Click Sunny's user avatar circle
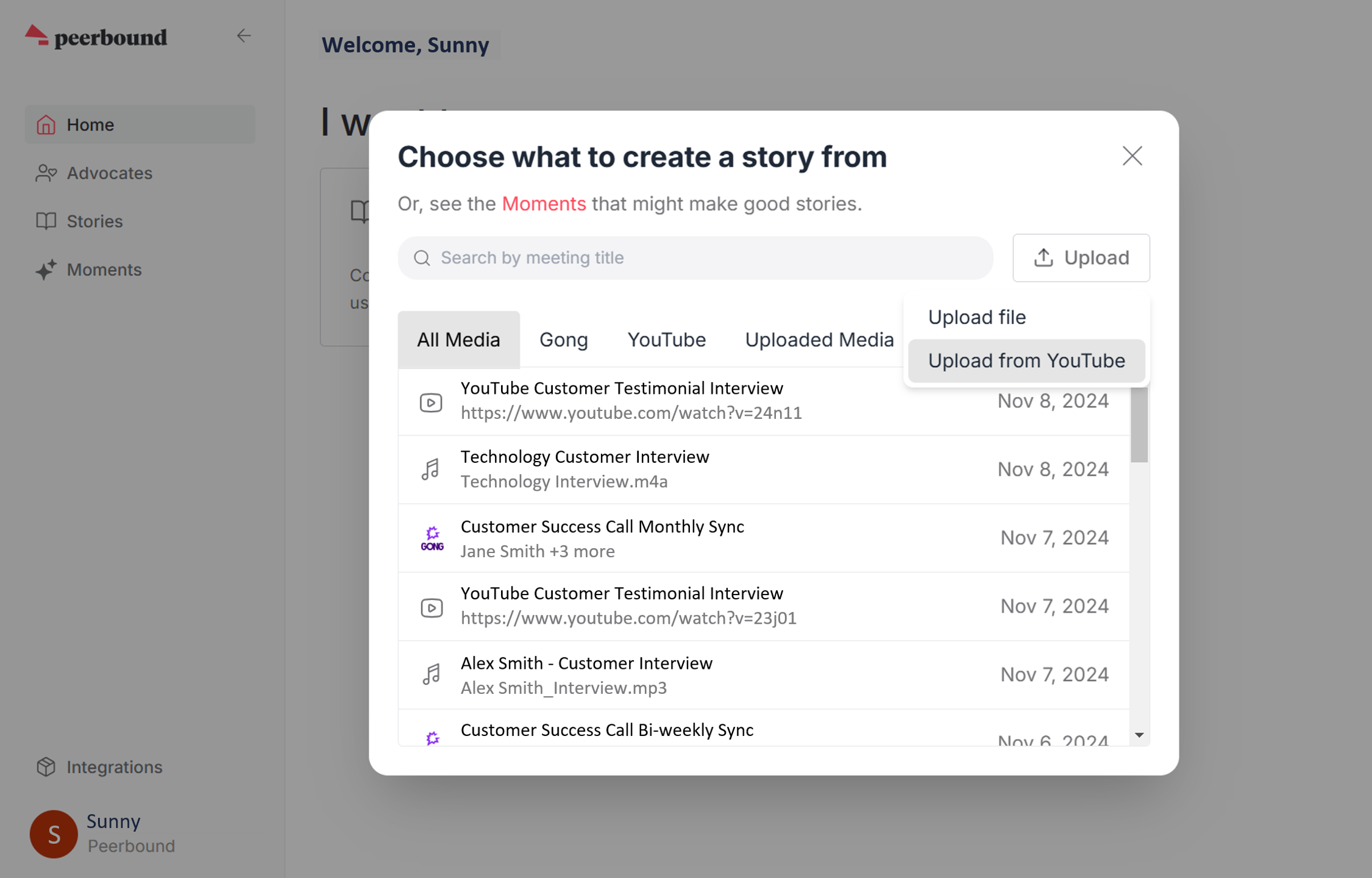The width and height of the screenshot is (1372, 878). click(54, 833)
